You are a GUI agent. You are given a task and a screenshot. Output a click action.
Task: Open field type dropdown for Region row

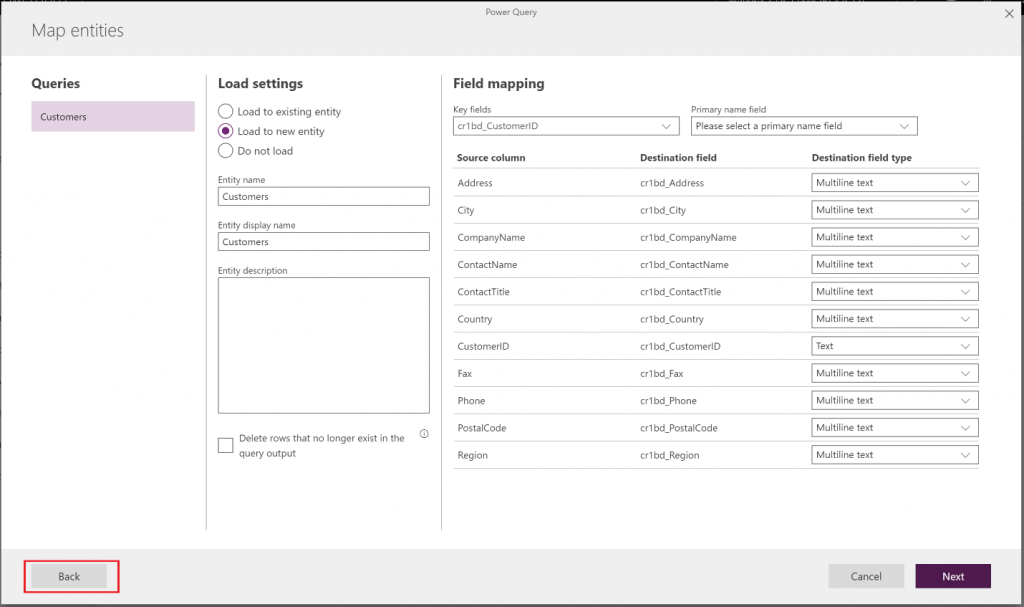(895, 455)
